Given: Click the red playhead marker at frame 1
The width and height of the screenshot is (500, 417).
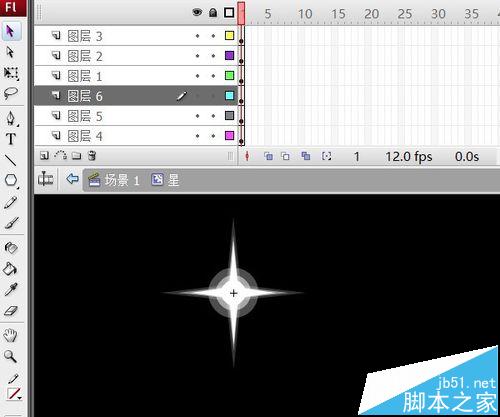Looking at the screenshot, I should (241, 13).
